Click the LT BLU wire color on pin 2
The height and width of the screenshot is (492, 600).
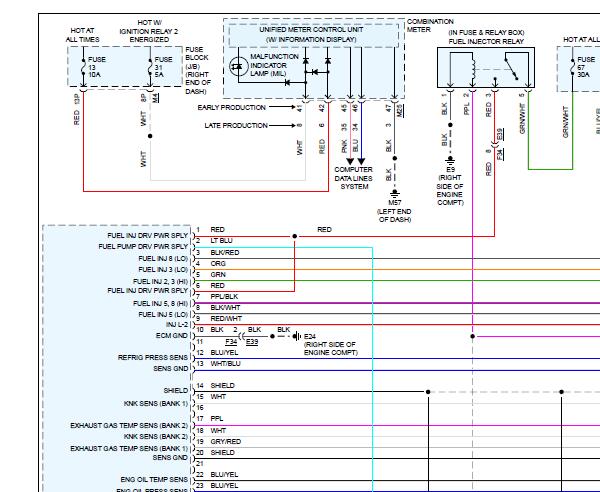pyautogui.click(x=221, y=241)
